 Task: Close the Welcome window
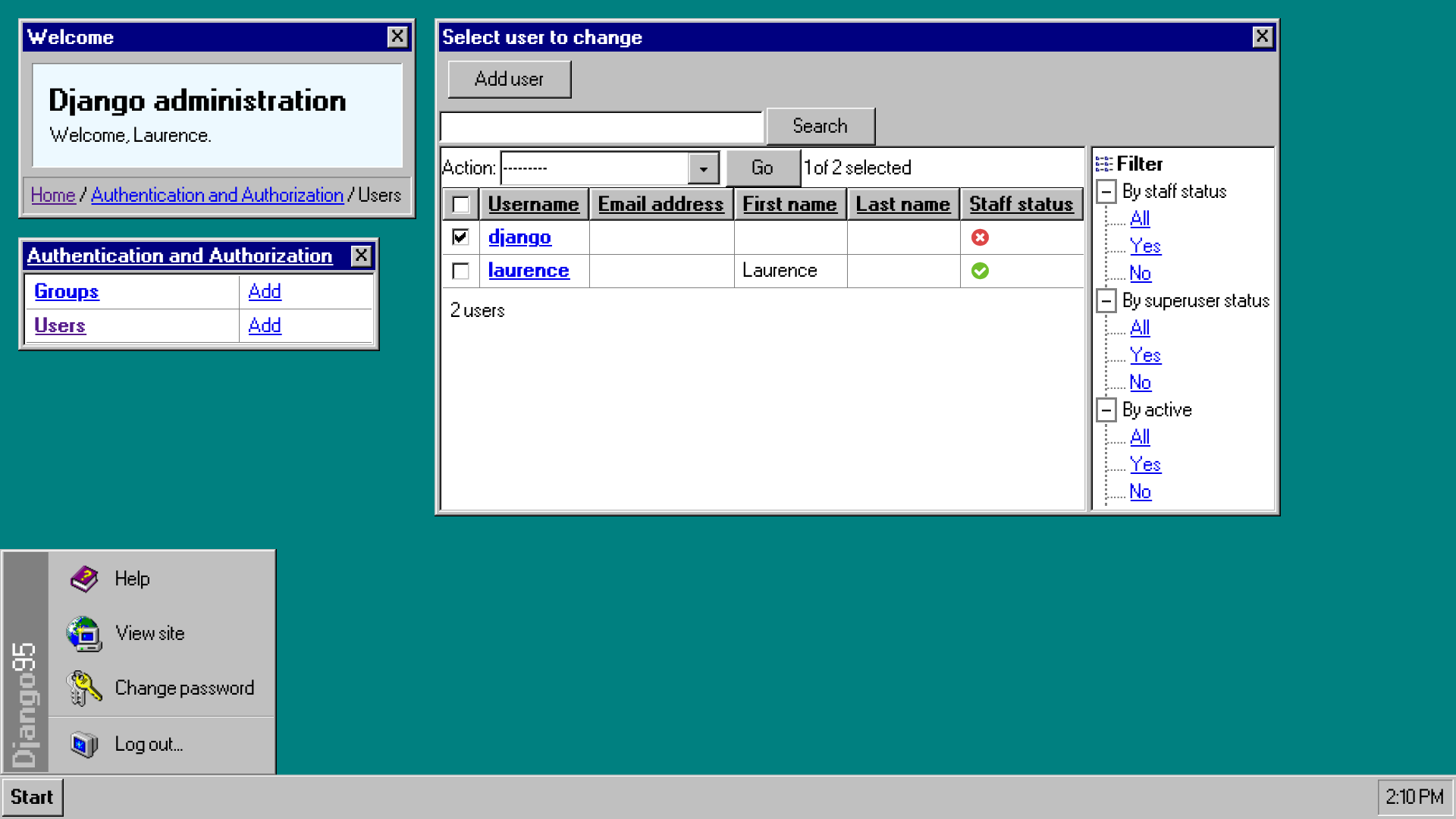(397, 37)
